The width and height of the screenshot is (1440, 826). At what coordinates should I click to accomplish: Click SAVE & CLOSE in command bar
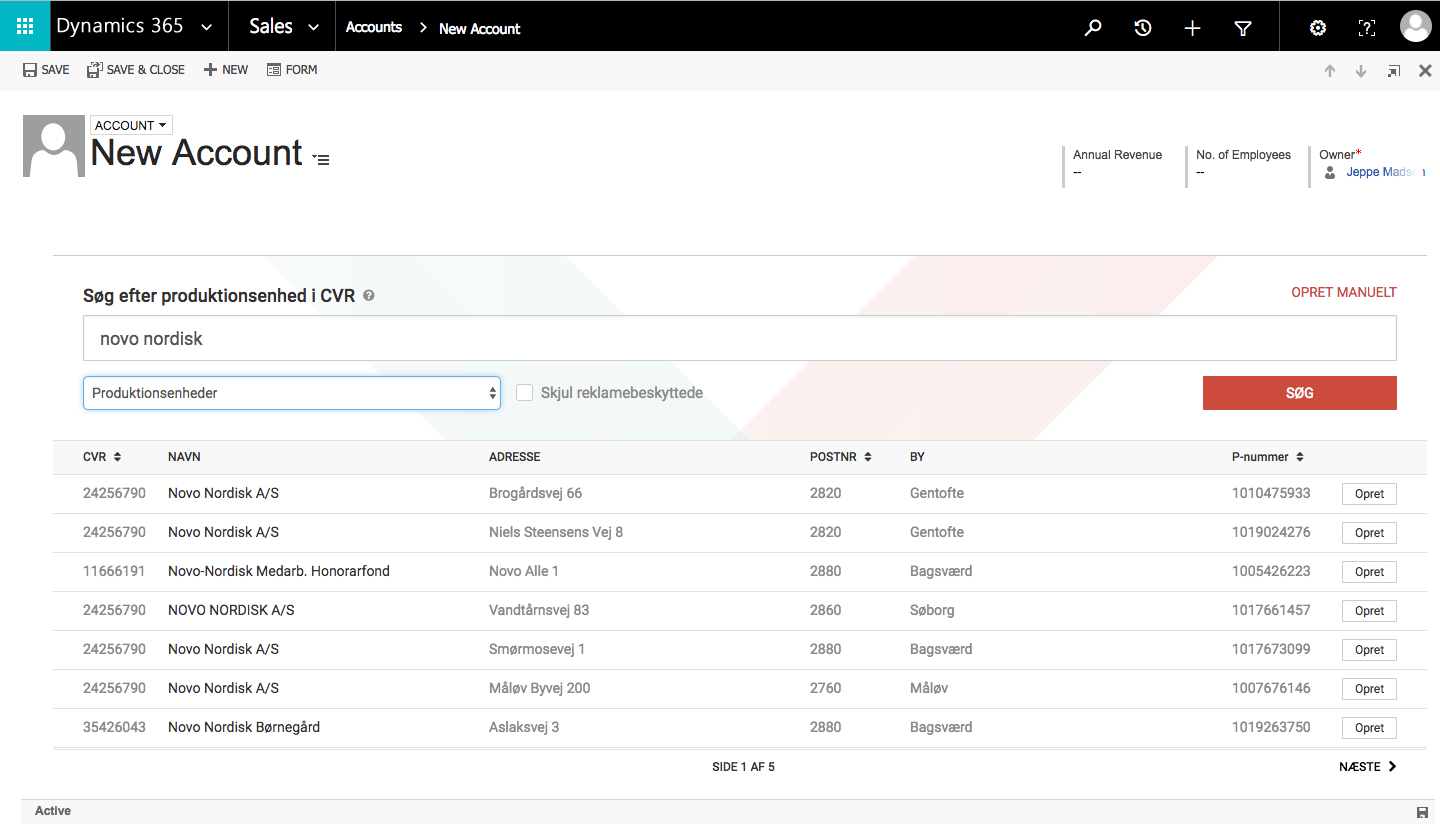[136, 70]
